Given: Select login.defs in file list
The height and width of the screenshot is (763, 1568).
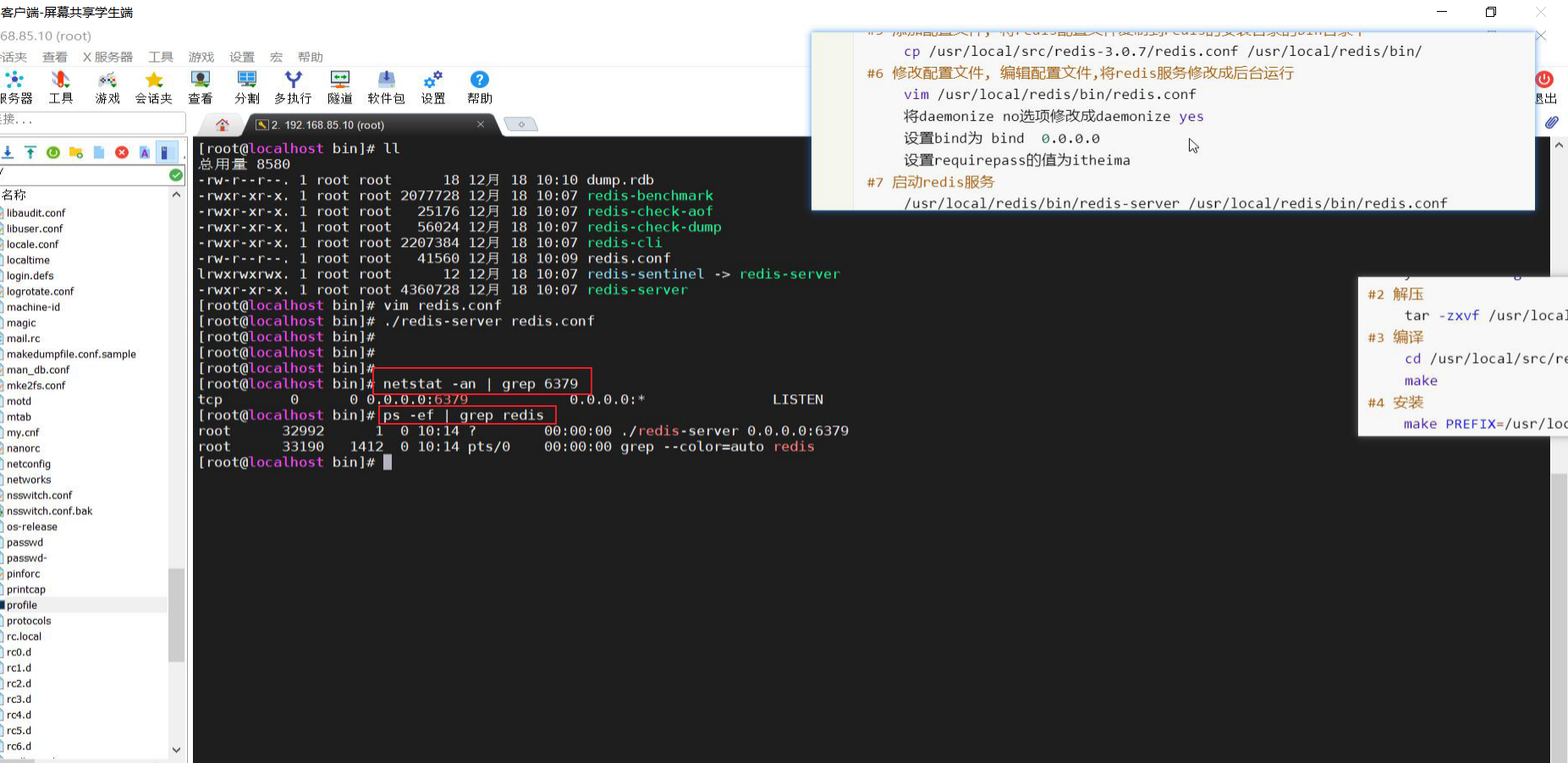Looking at the screenshot, I should 30,276.
